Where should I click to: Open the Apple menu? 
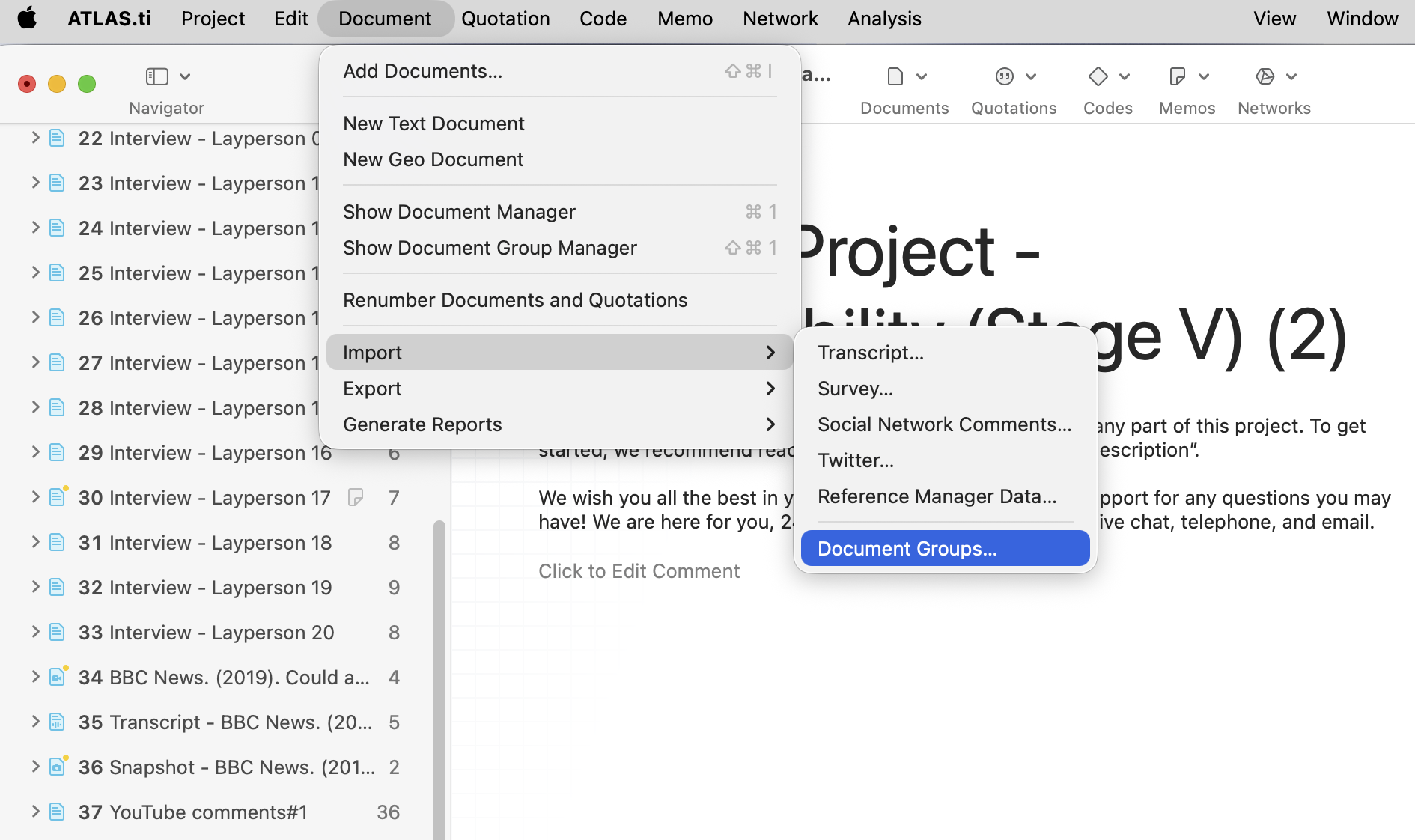pyautogui.click(x=27, y=18)
